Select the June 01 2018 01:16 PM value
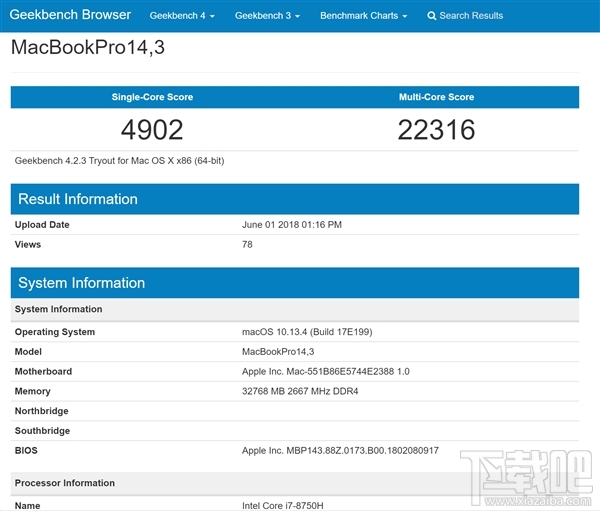 292,225
